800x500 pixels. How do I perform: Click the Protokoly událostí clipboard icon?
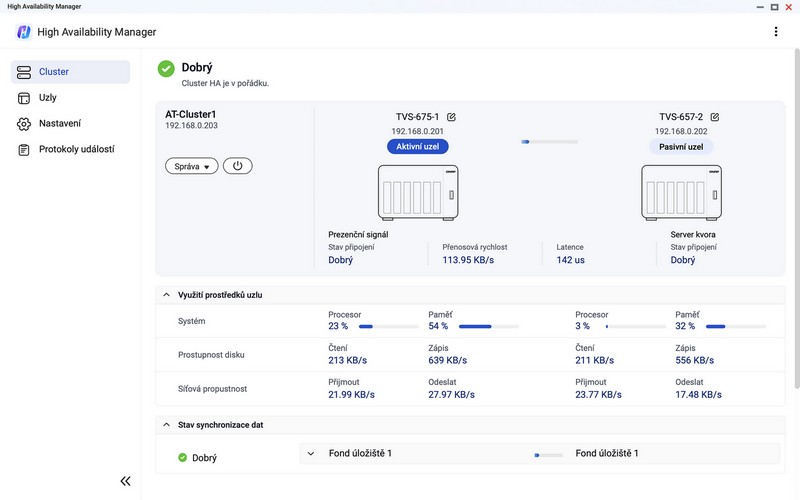pos(23,150)
